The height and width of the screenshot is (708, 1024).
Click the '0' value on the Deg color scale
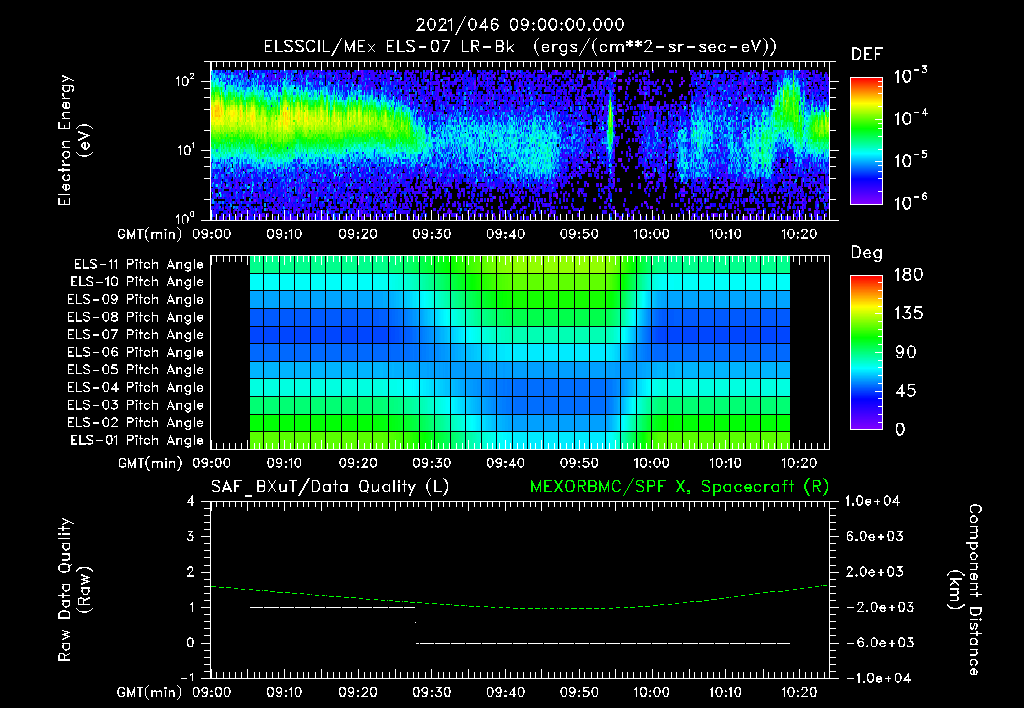[901, 429]
